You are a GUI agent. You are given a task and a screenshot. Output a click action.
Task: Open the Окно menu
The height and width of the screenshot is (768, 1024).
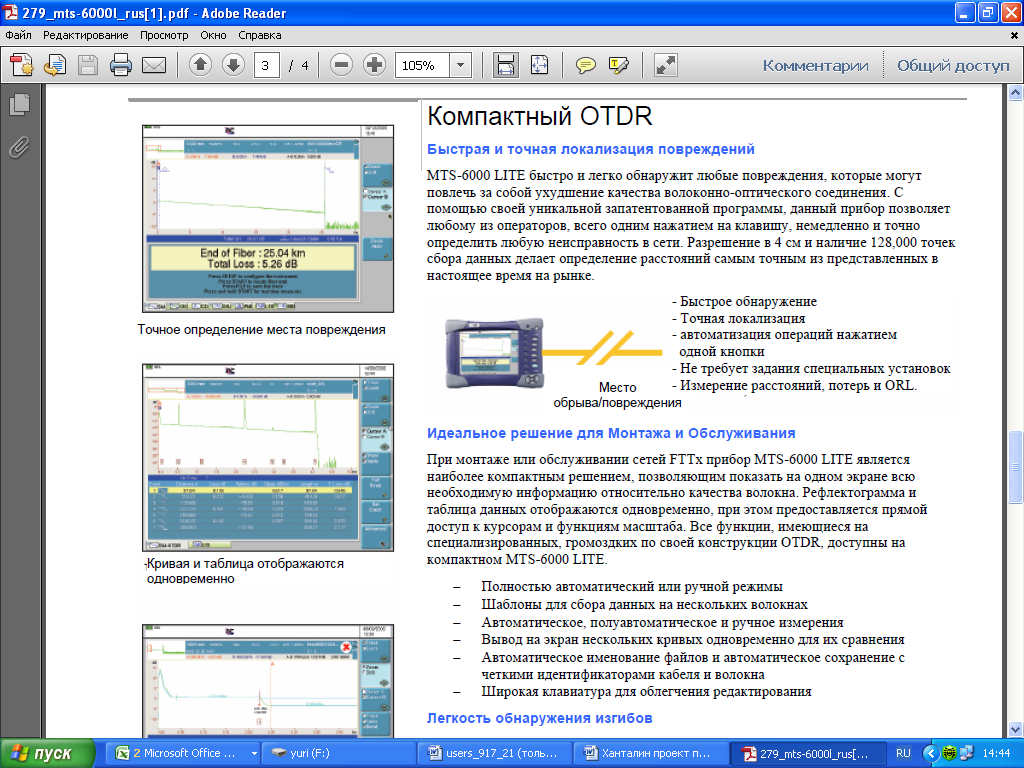(214, 35)
